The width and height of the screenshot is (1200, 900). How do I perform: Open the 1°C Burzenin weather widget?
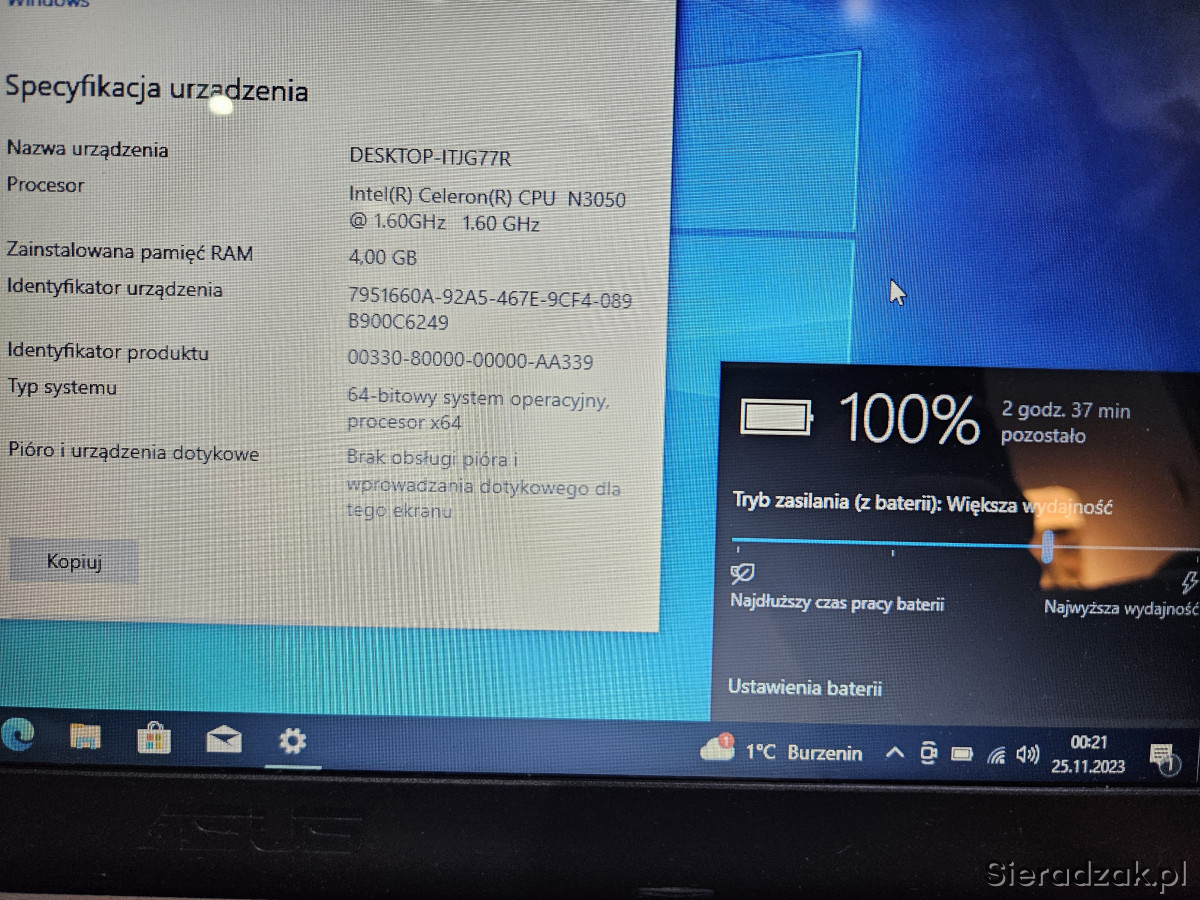pos(781,752)
